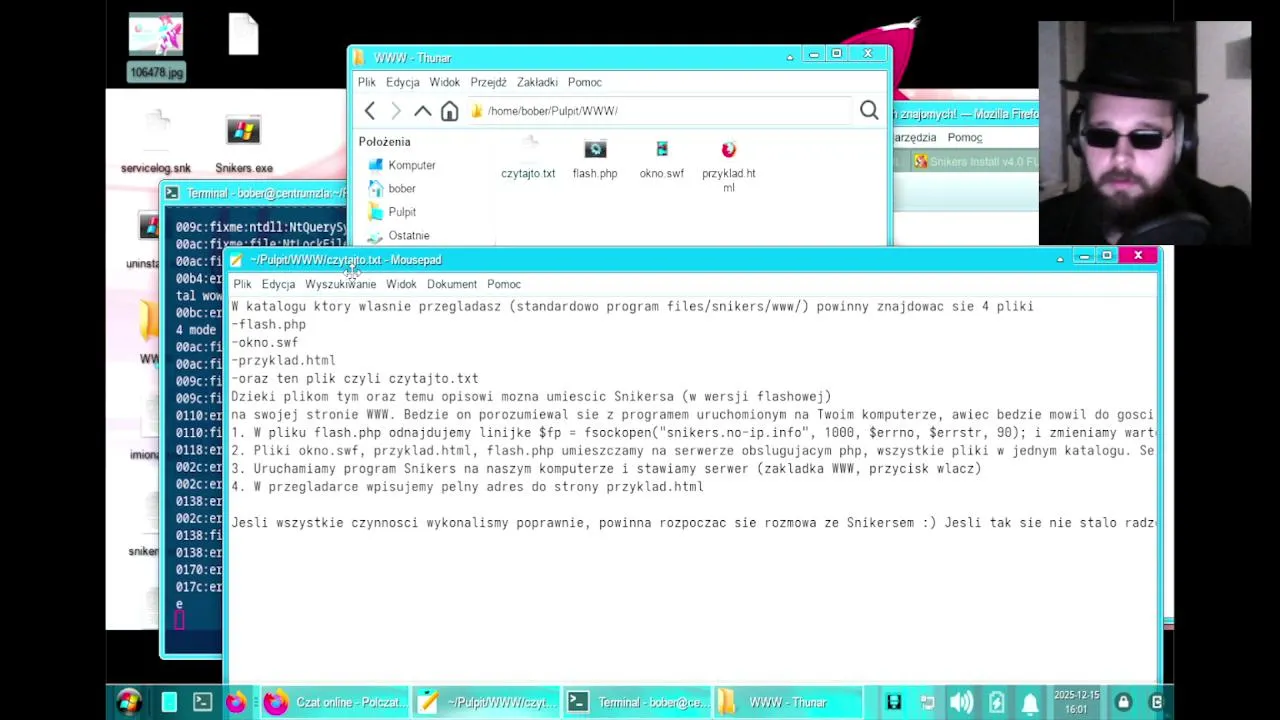Open home folder in Thunar toolbar

tap(449, 111)
